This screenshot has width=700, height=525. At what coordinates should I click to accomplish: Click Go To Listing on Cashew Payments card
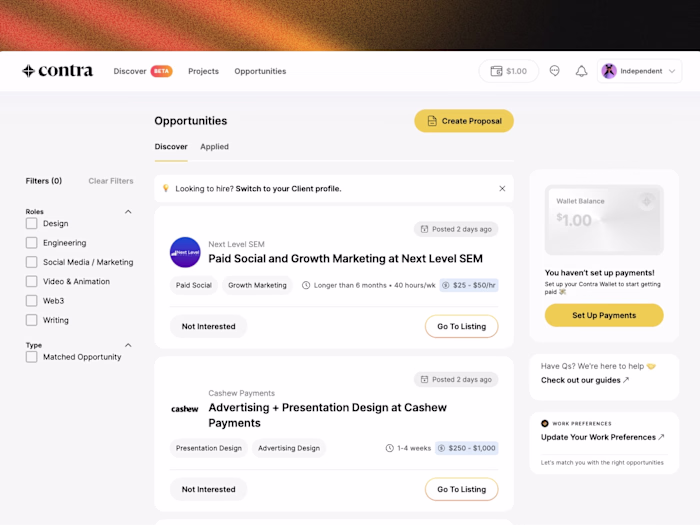click(462, 489)
